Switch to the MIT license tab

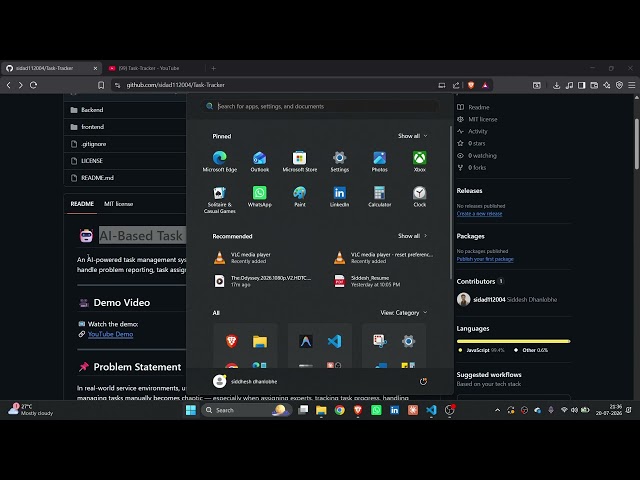pyautogui.click(x=118, y=204)
